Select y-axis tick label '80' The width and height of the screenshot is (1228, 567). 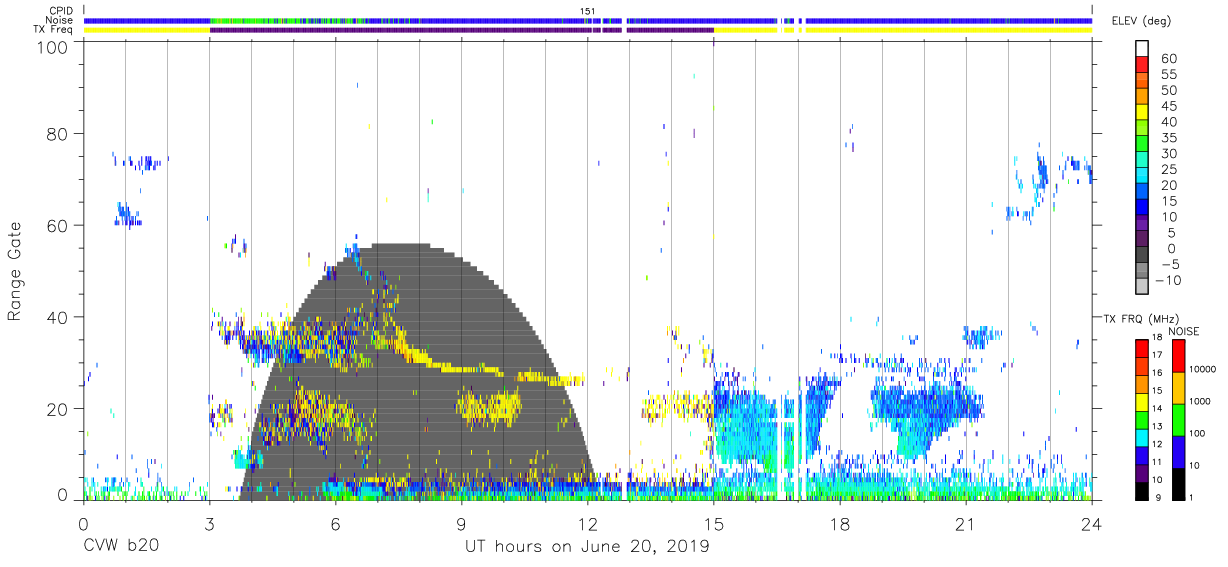[x=57, y=133]
